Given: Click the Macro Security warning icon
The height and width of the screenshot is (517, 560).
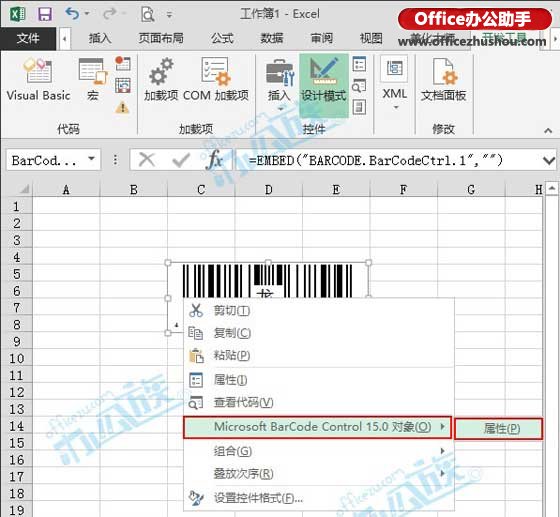Looking at the screenshot, I should (x=122, y=107).
